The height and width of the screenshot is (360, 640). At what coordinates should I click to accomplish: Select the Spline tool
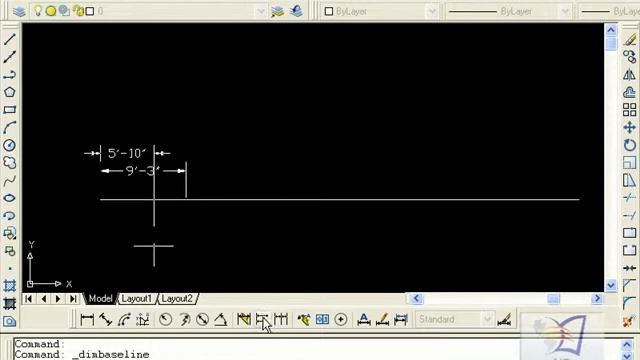9,180
